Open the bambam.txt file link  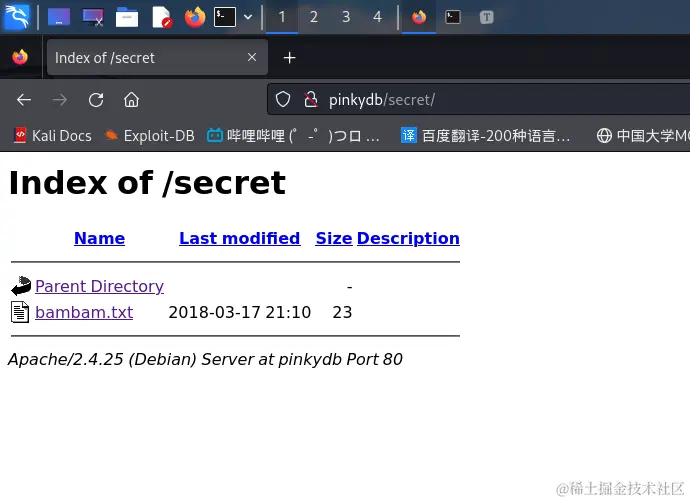tap(83, 312)
